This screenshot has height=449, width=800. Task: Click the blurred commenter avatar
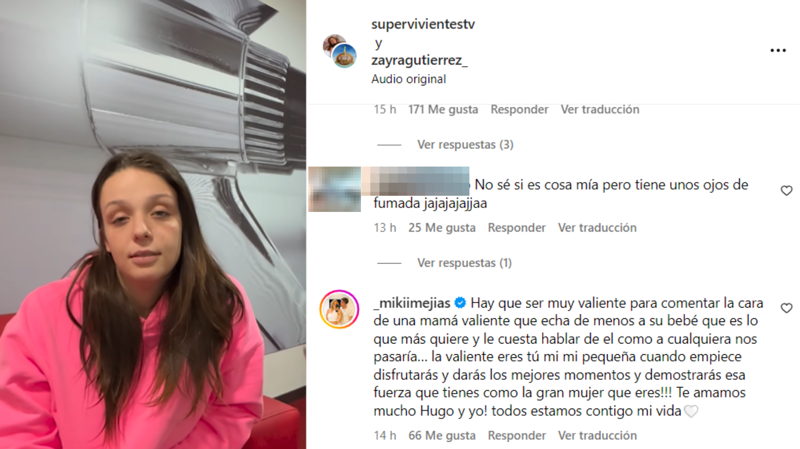[x=335, y=189]
